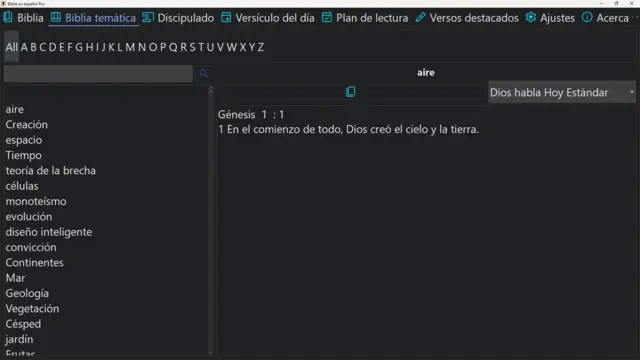Select the 'Creación' topic

[x=27, y=124]
